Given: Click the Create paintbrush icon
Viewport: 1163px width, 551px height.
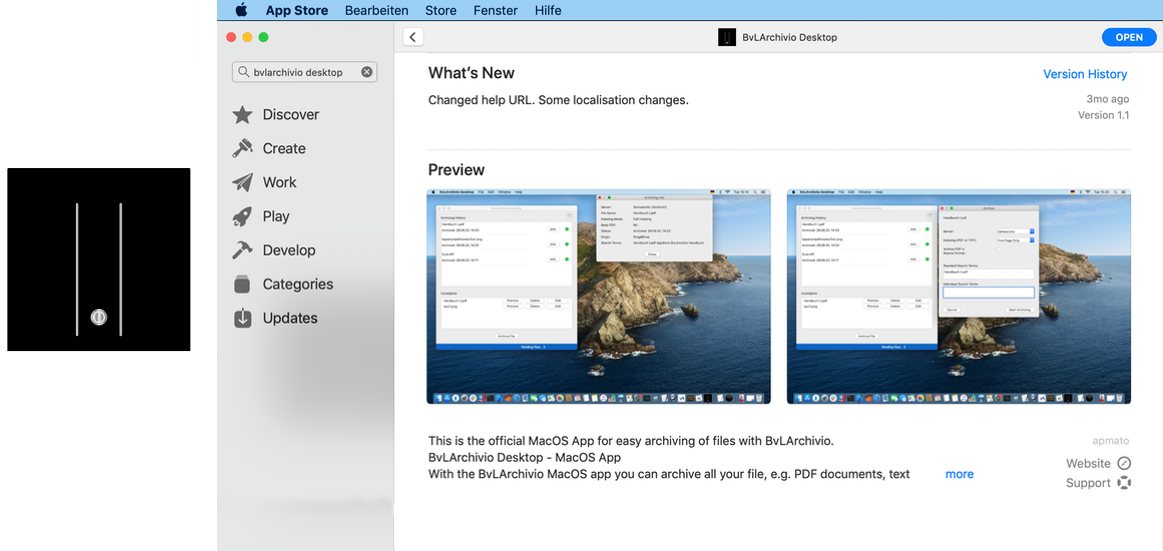Looking at the screenshot, I should (242, 148).
